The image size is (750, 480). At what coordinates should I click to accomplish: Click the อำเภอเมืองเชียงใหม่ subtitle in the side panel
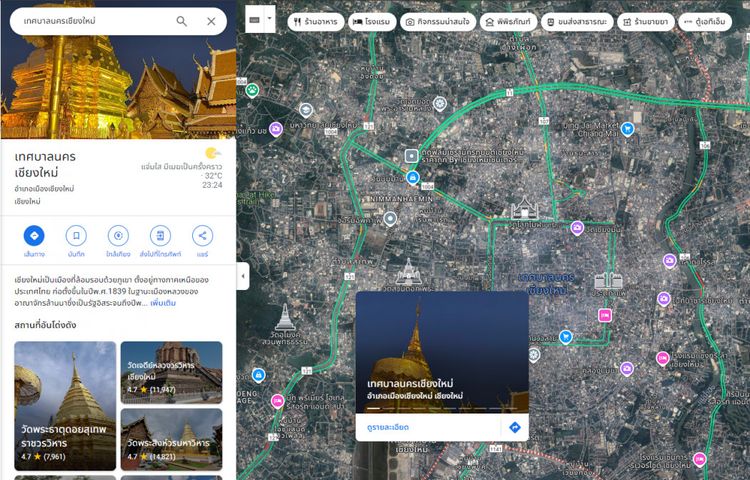coord(44,189)
